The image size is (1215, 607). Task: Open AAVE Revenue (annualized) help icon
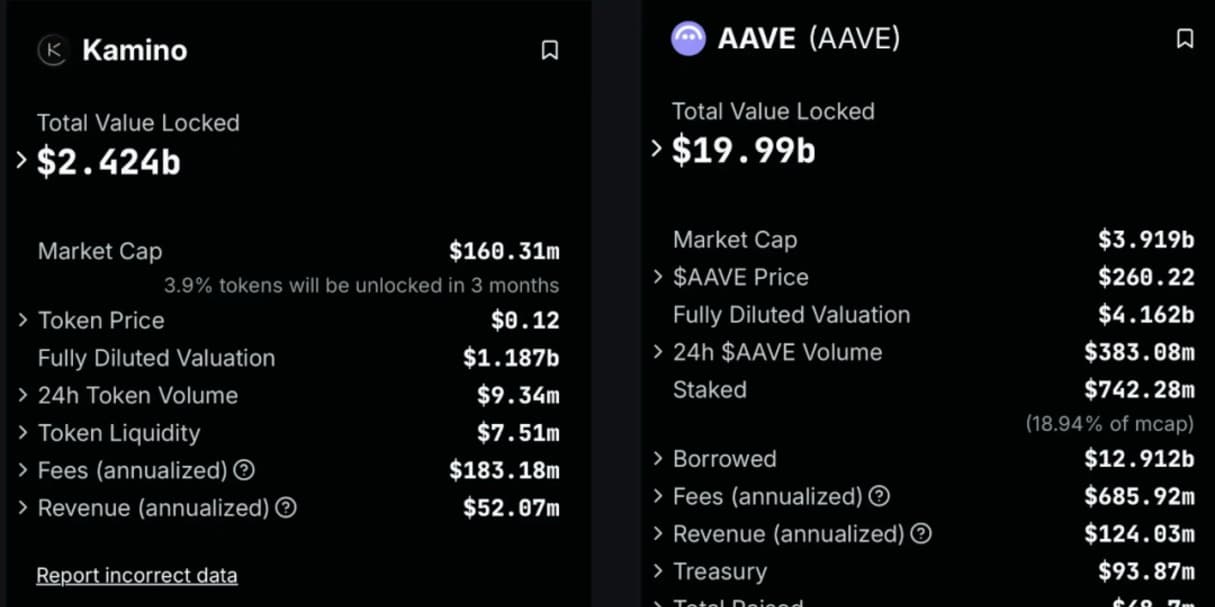[921, 534]
